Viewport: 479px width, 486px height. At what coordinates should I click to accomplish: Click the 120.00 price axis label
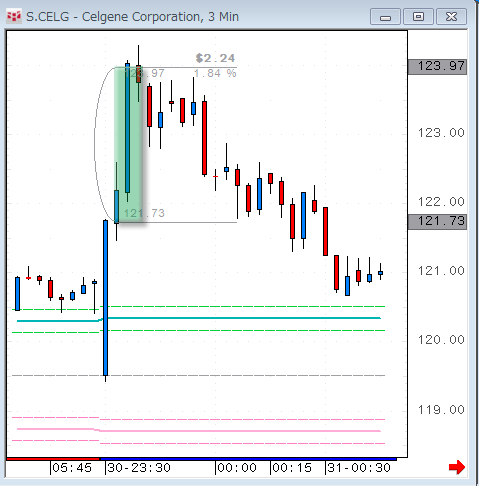click(441, 340)
